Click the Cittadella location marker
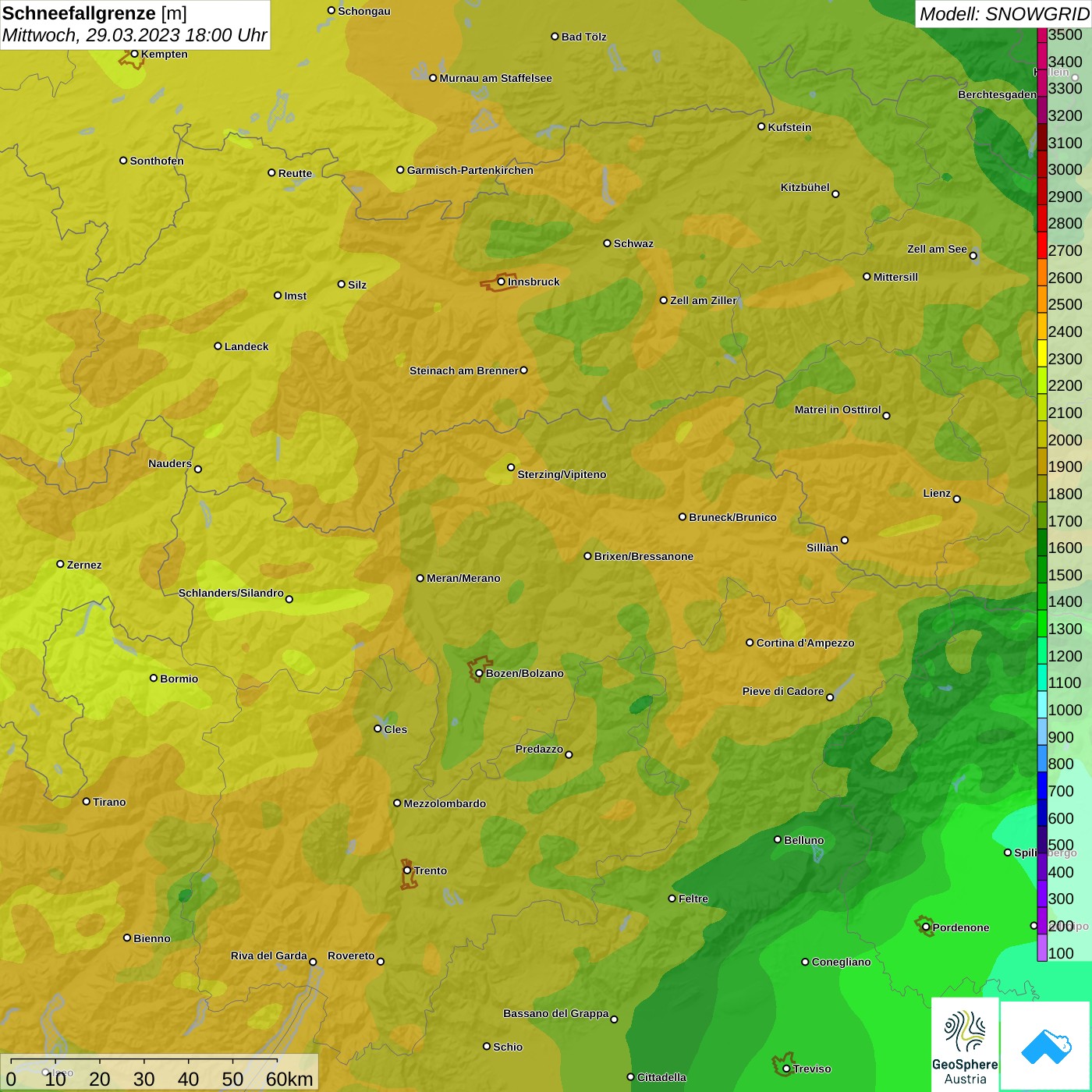Screen dimensions: 1092x1092 (630, 1077)
